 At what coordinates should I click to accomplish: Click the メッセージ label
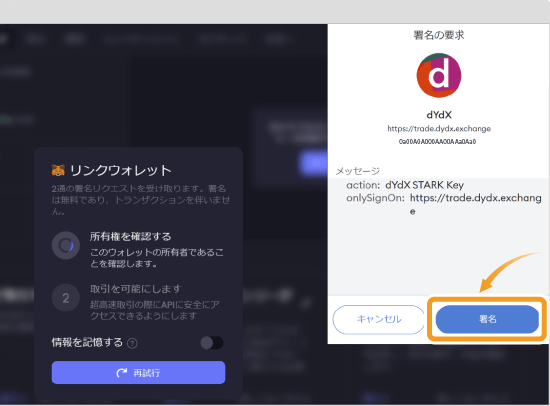click(x=358, y=171)
